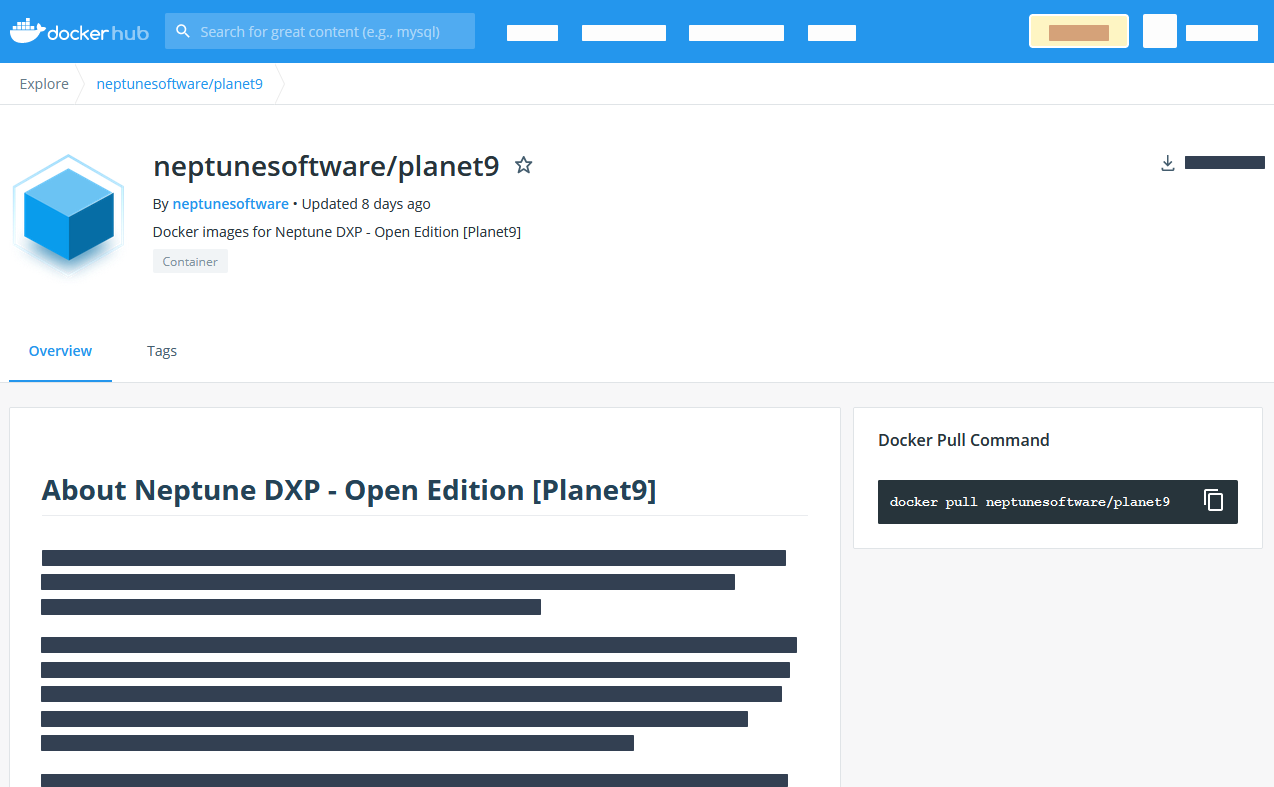The height and width of the screenshot is (787, 1274).
Task: Click the download icon beside pull count
Action: click(x=1167, y=163)
